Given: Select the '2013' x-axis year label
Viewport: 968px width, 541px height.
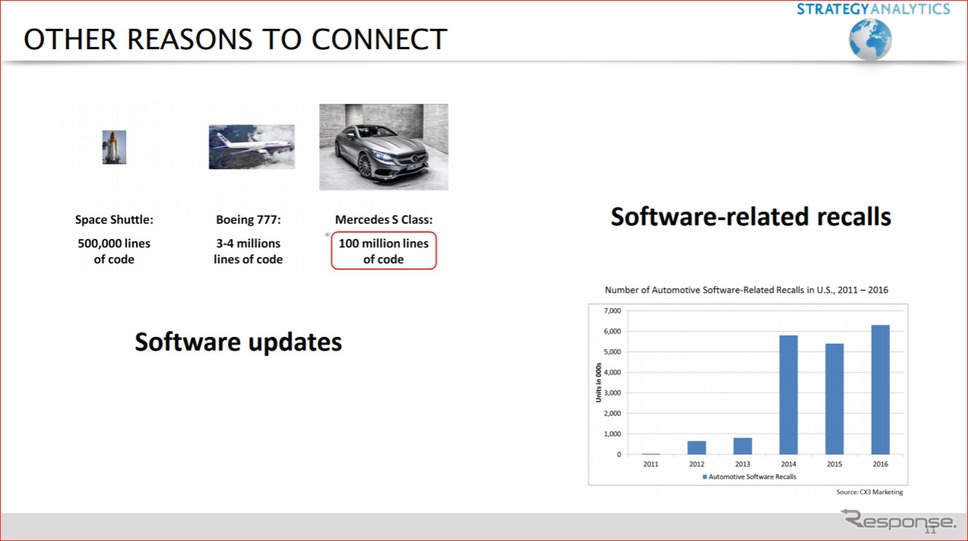Looking at the screenshot, I should click(743, 464).
